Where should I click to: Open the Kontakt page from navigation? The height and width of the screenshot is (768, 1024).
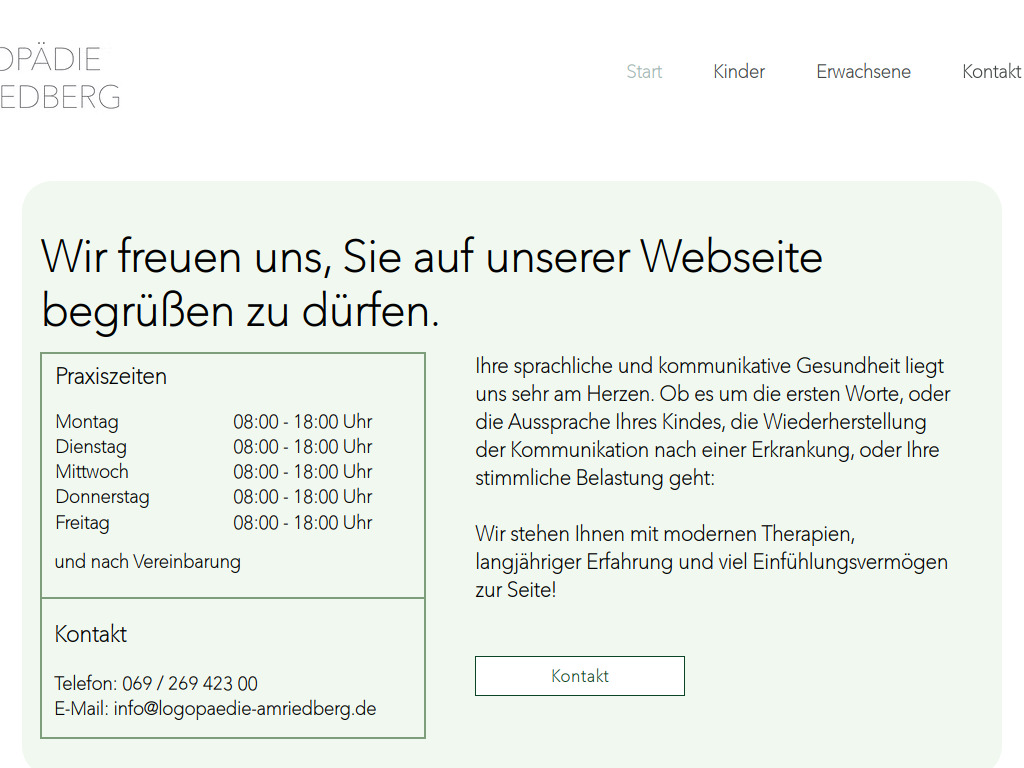991,71
